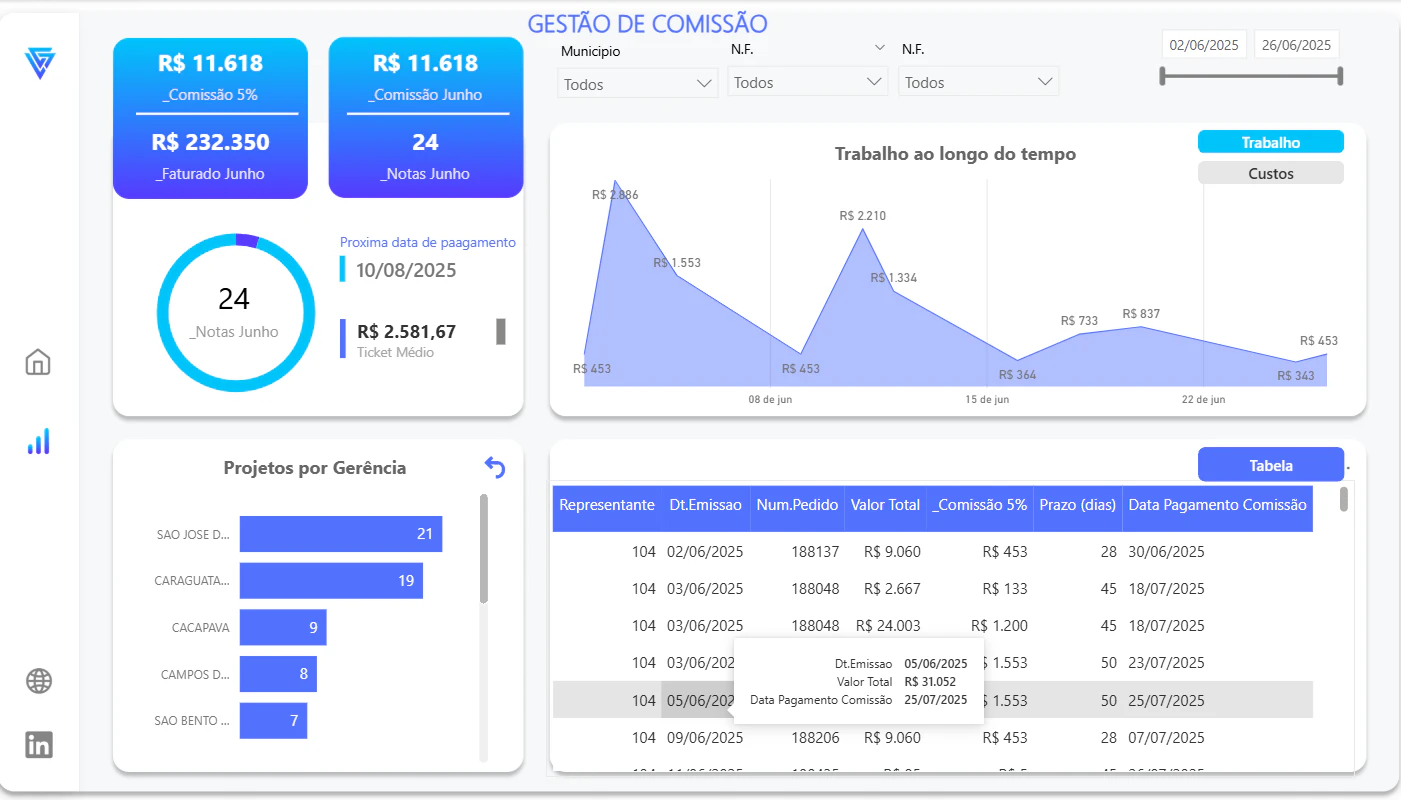
Task: Select the CARAGUATA... bar showing 19
Action: (x=331, y=581)
